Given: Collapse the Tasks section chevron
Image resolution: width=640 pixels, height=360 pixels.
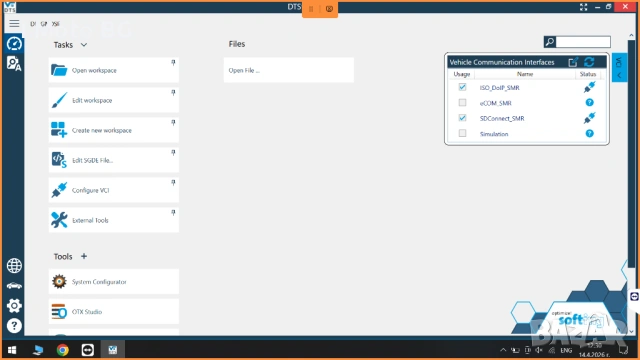Looking at the screenshot, I should 84,45.
